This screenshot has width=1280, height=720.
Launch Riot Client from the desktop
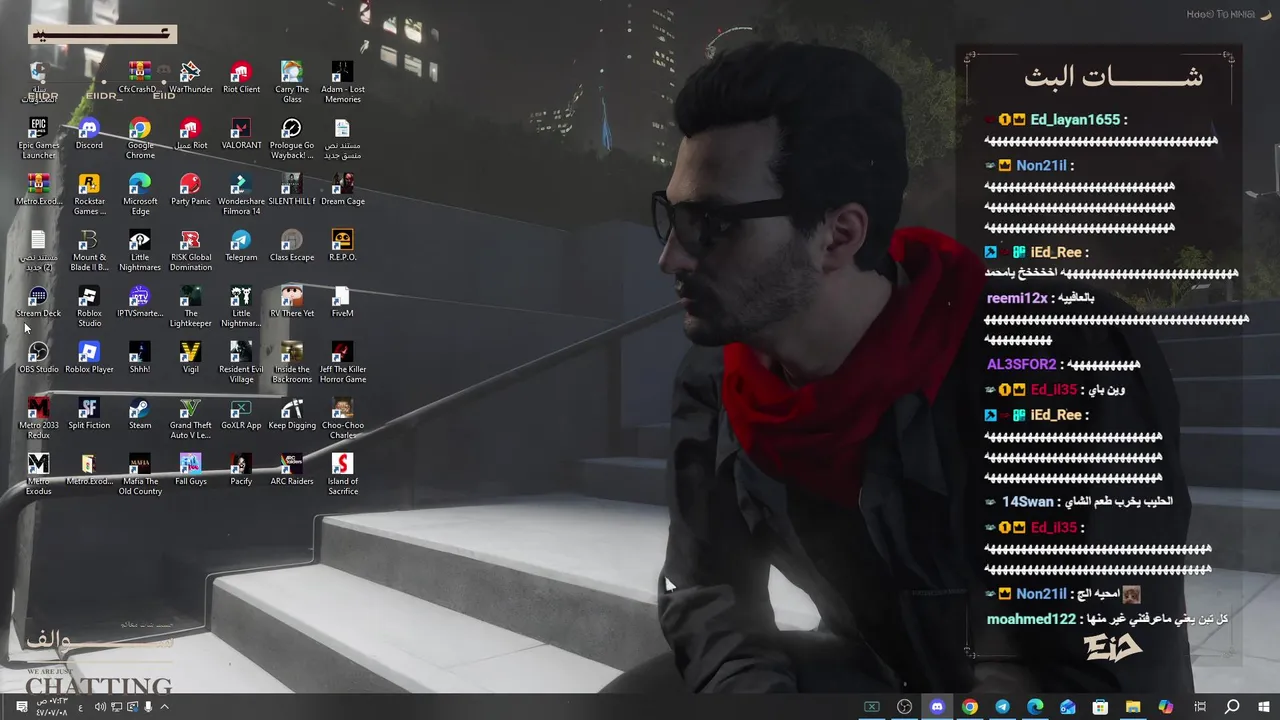pos(241,77)
